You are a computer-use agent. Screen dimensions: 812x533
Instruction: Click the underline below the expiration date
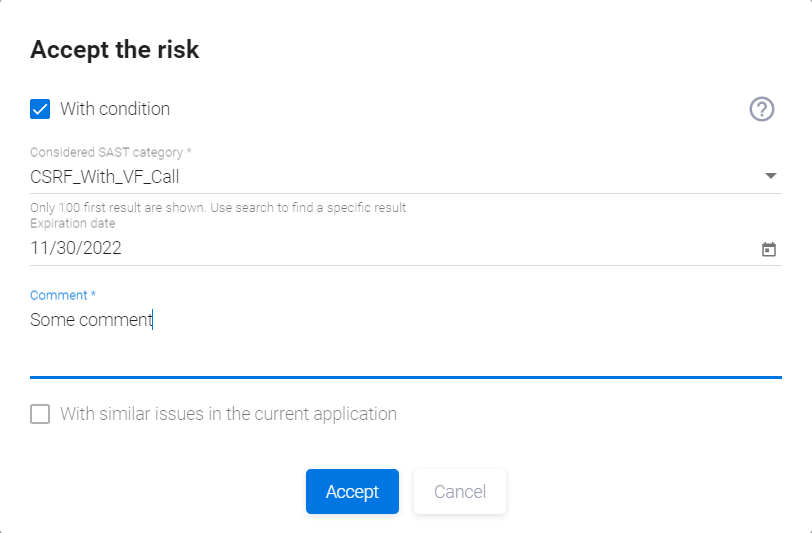(400, 265)
